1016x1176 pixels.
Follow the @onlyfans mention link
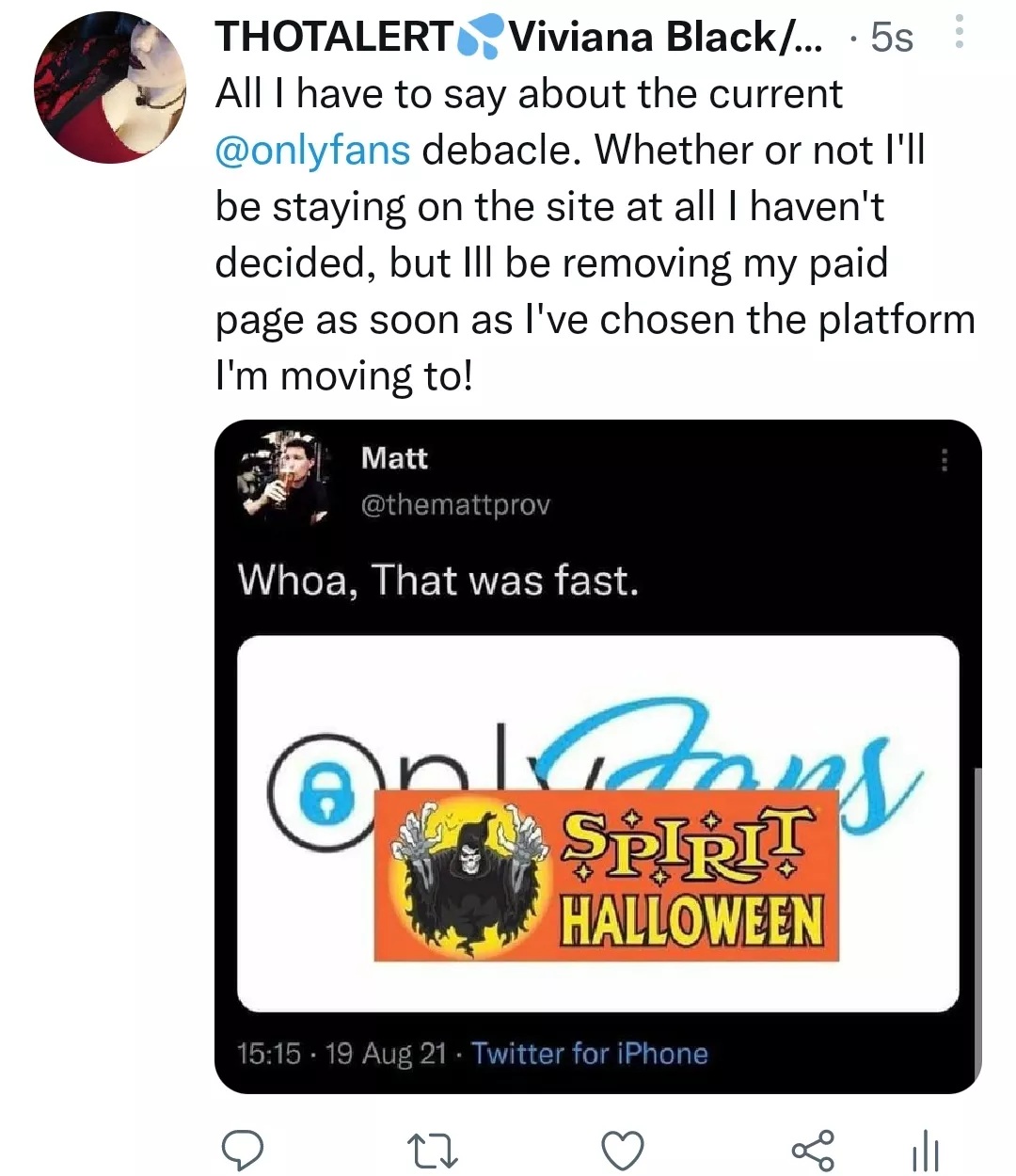[x=313, y=151]
